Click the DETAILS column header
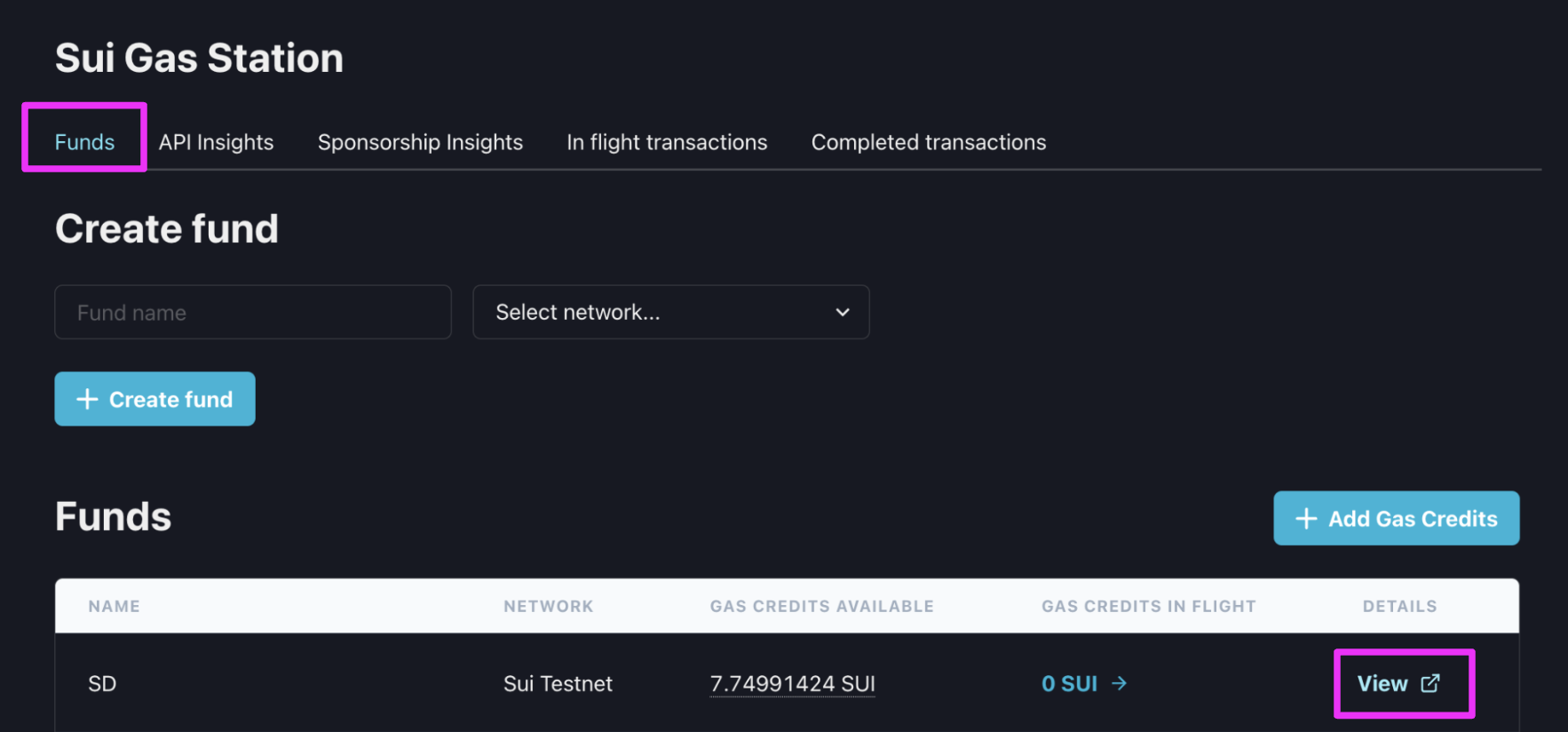The height and width of the screenshot is (732, 1568). [x=1399, y=606]
